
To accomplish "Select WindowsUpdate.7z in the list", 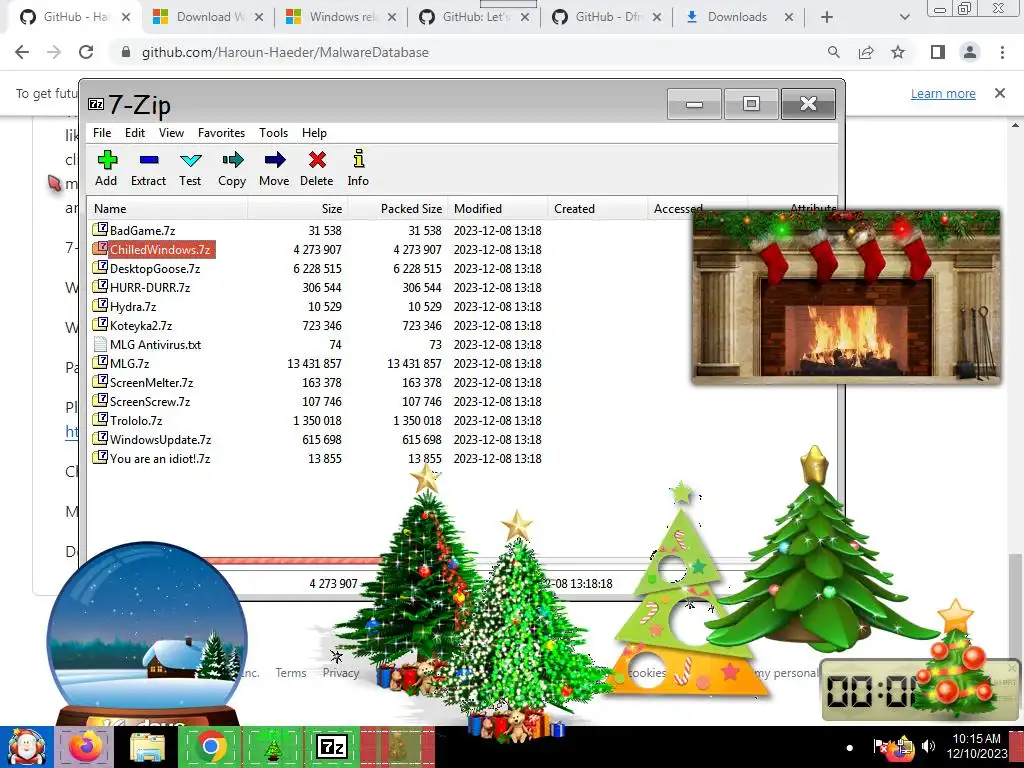I will 317,439.
